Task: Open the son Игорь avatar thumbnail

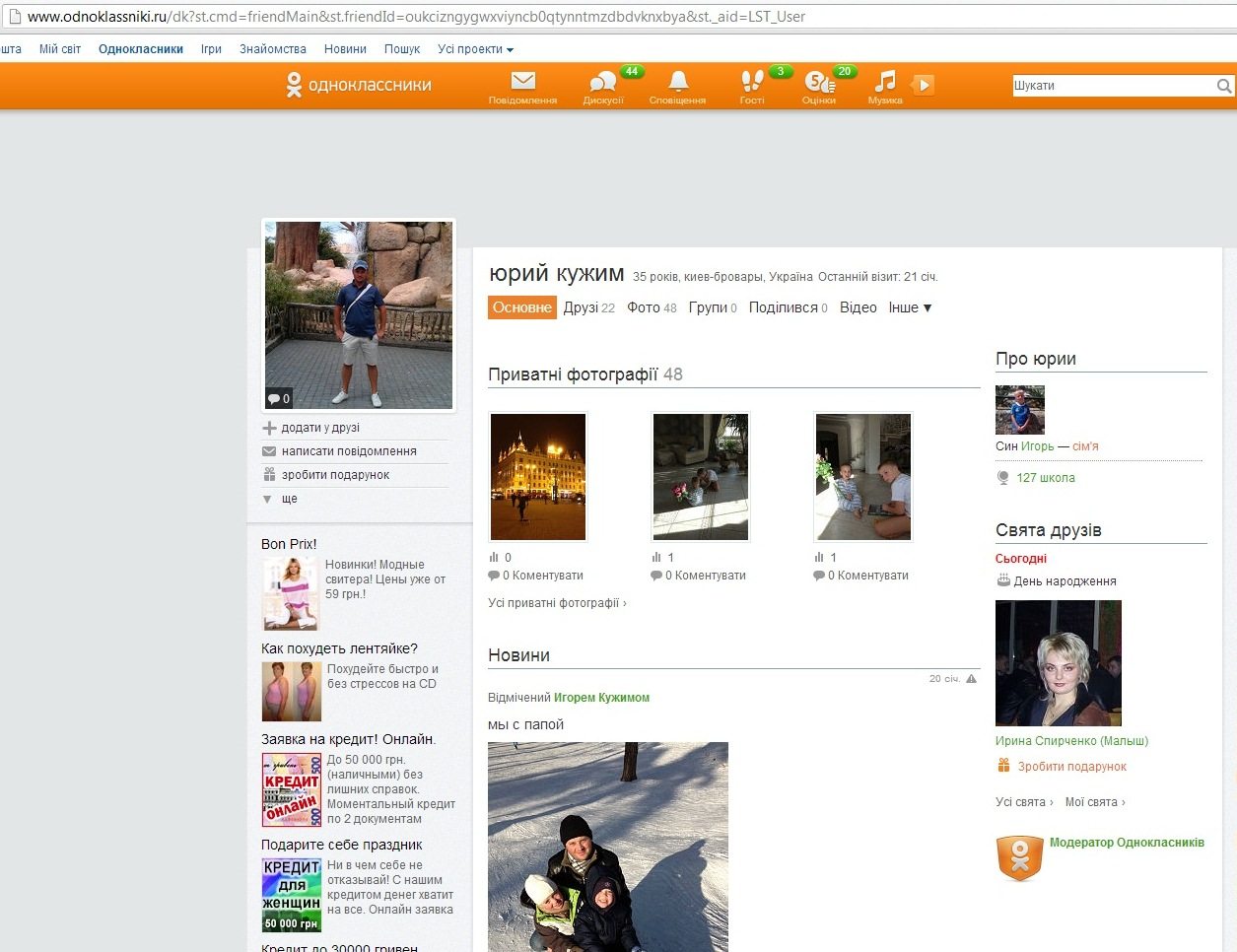Action: coord(1020,410)
